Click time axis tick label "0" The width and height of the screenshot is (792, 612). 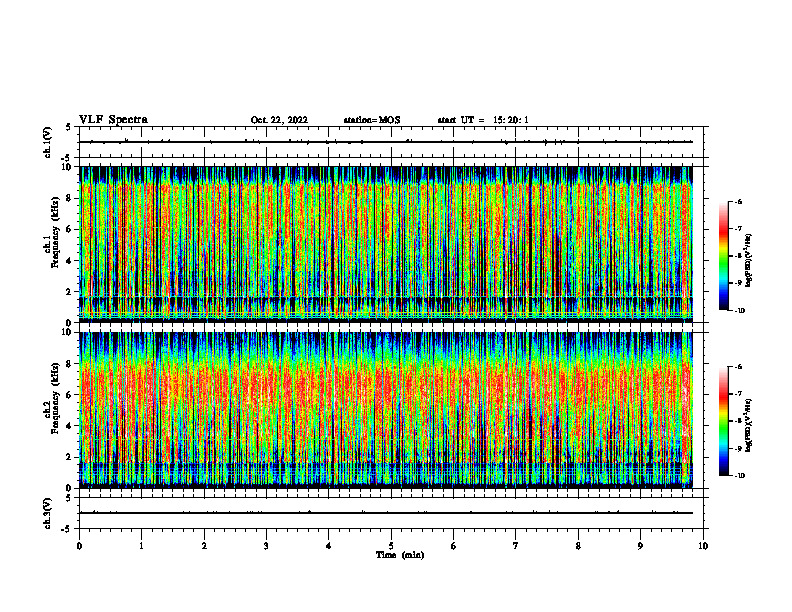tap(79, 546)
